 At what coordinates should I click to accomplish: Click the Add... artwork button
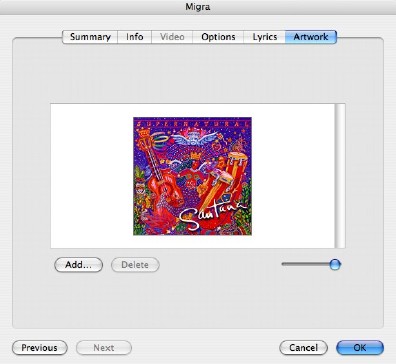(x=78, y=265)
